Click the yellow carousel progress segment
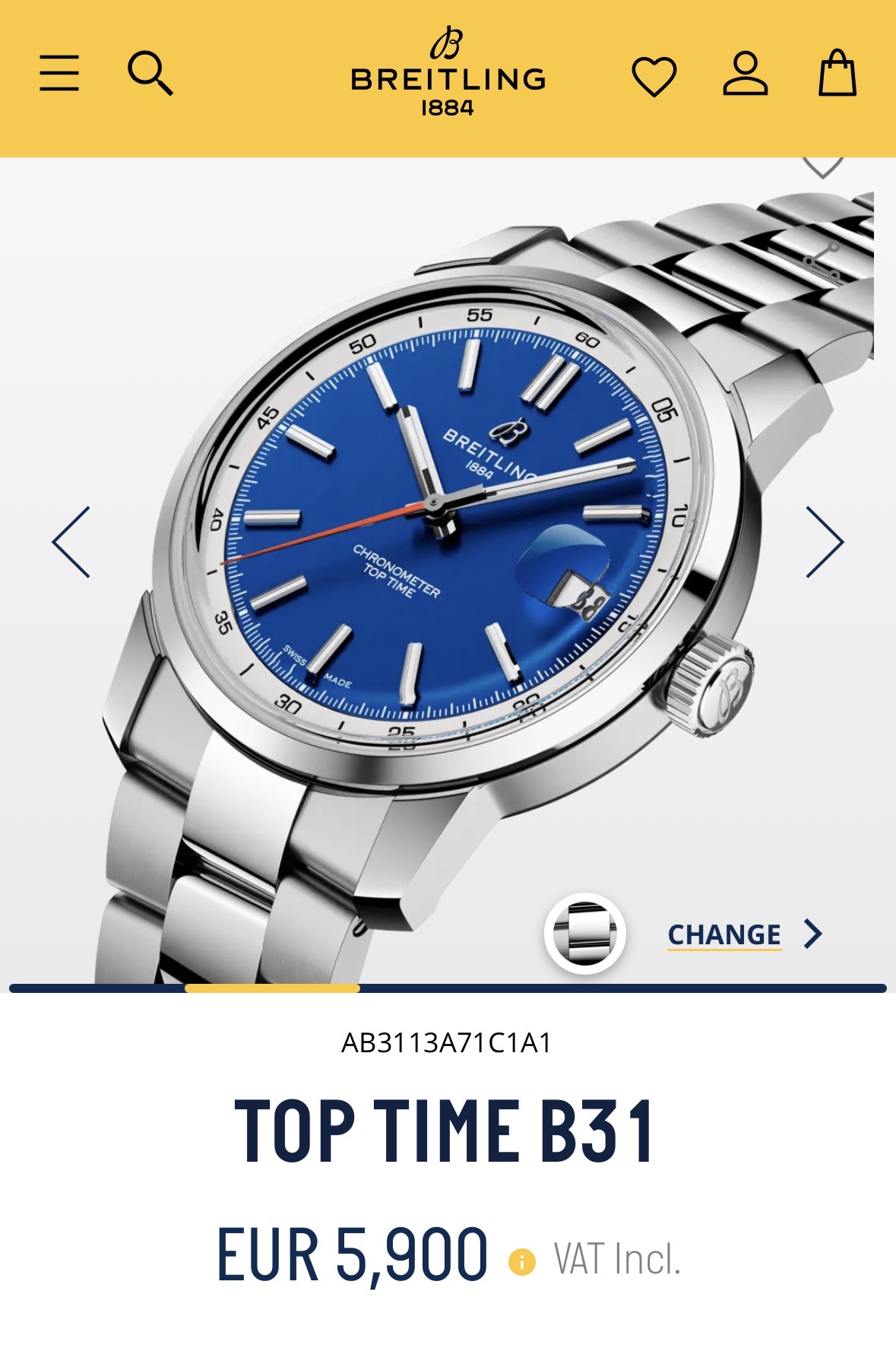896x1348 pixels. [x=272, y=988]
